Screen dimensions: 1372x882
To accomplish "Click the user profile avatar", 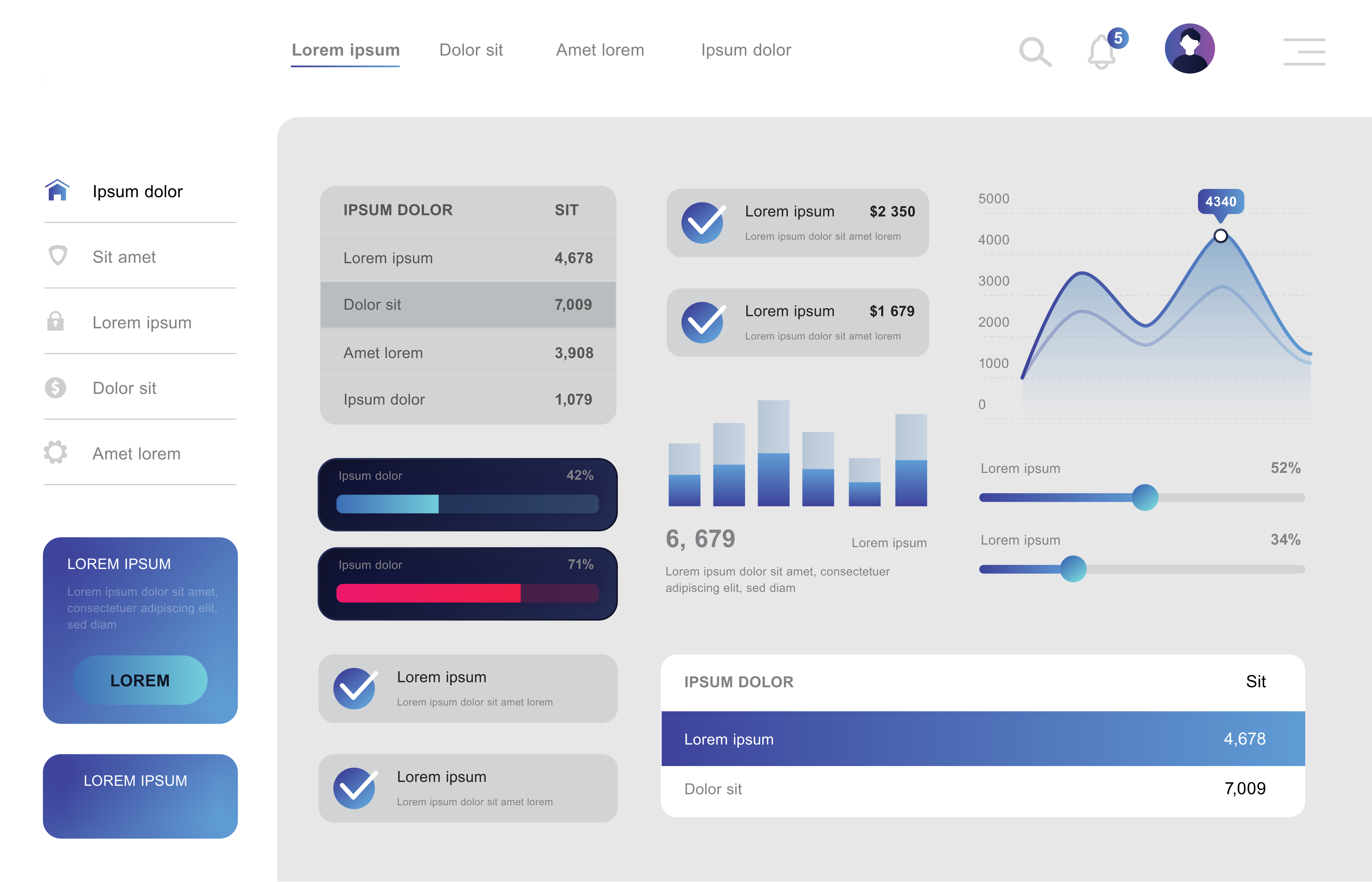I will pos(1189,49).
